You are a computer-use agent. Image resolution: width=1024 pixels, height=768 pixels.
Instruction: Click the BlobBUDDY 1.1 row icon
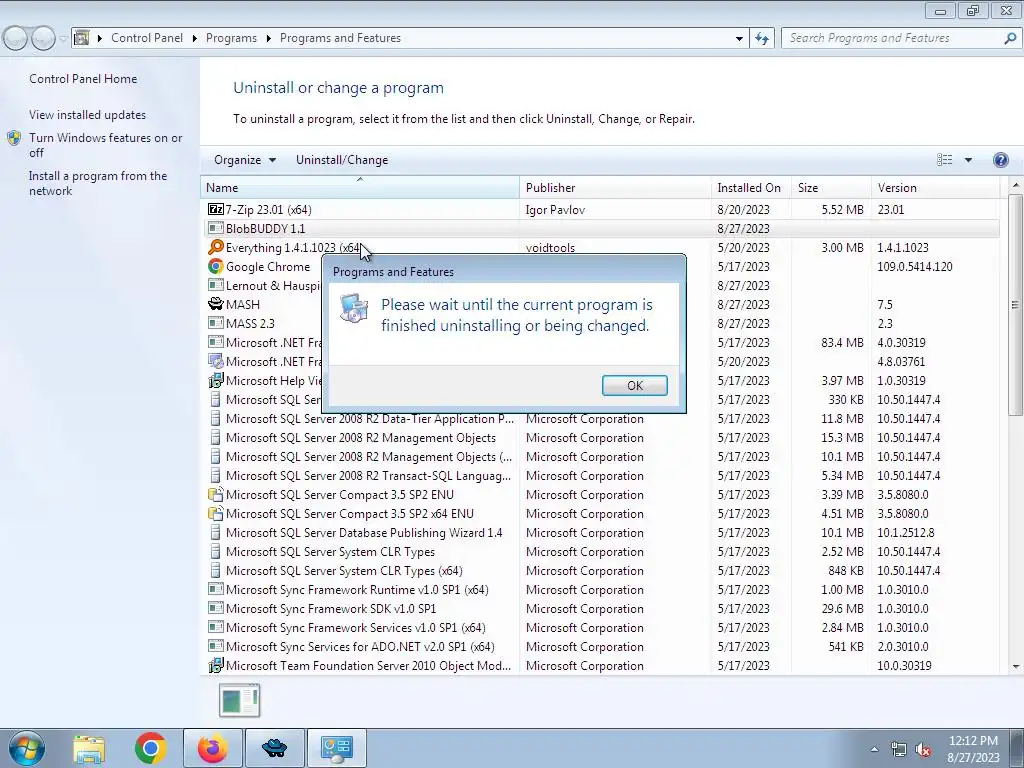(x=216, y=229)
